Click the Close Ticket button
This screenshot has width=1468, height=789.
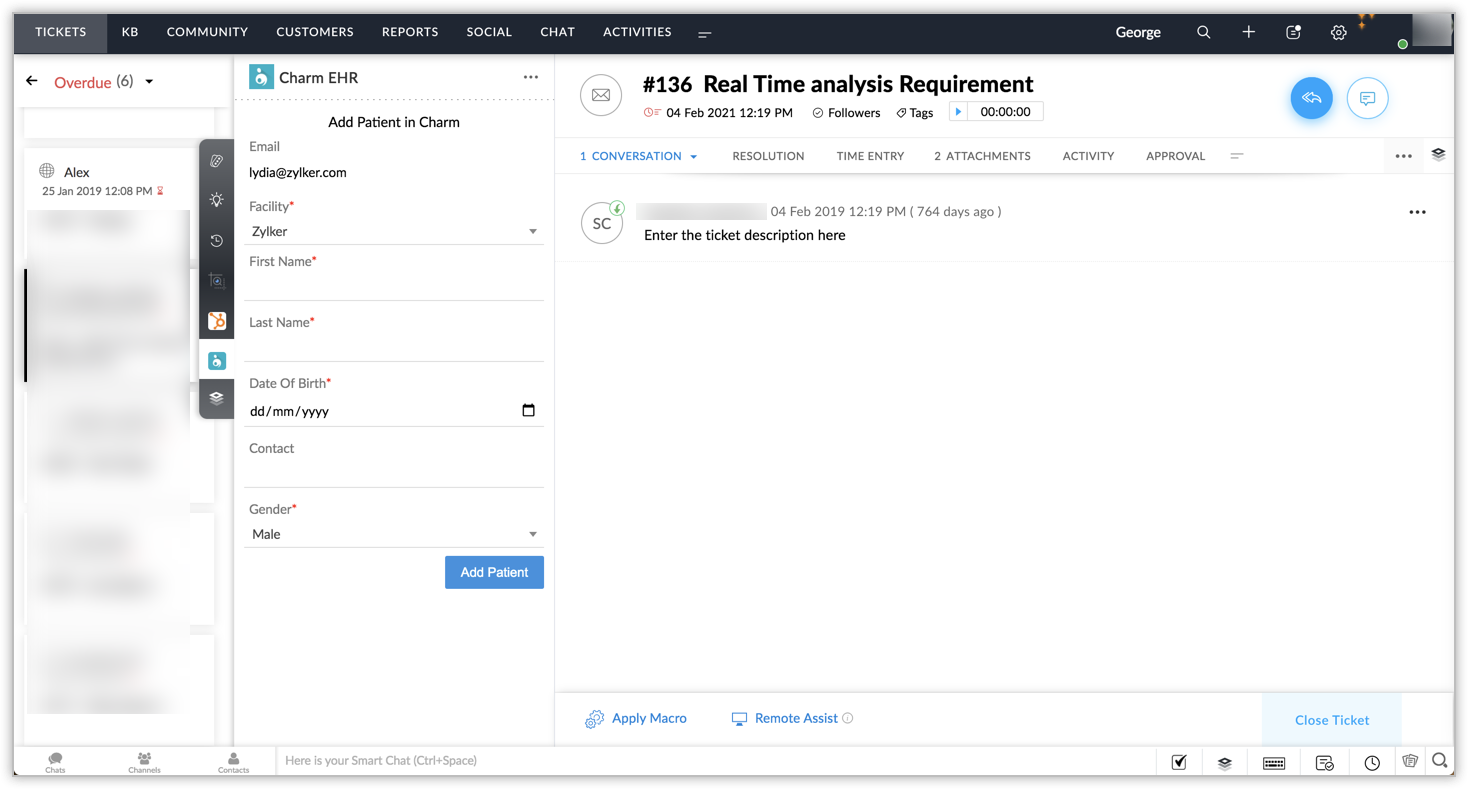tap(1332, 720)
